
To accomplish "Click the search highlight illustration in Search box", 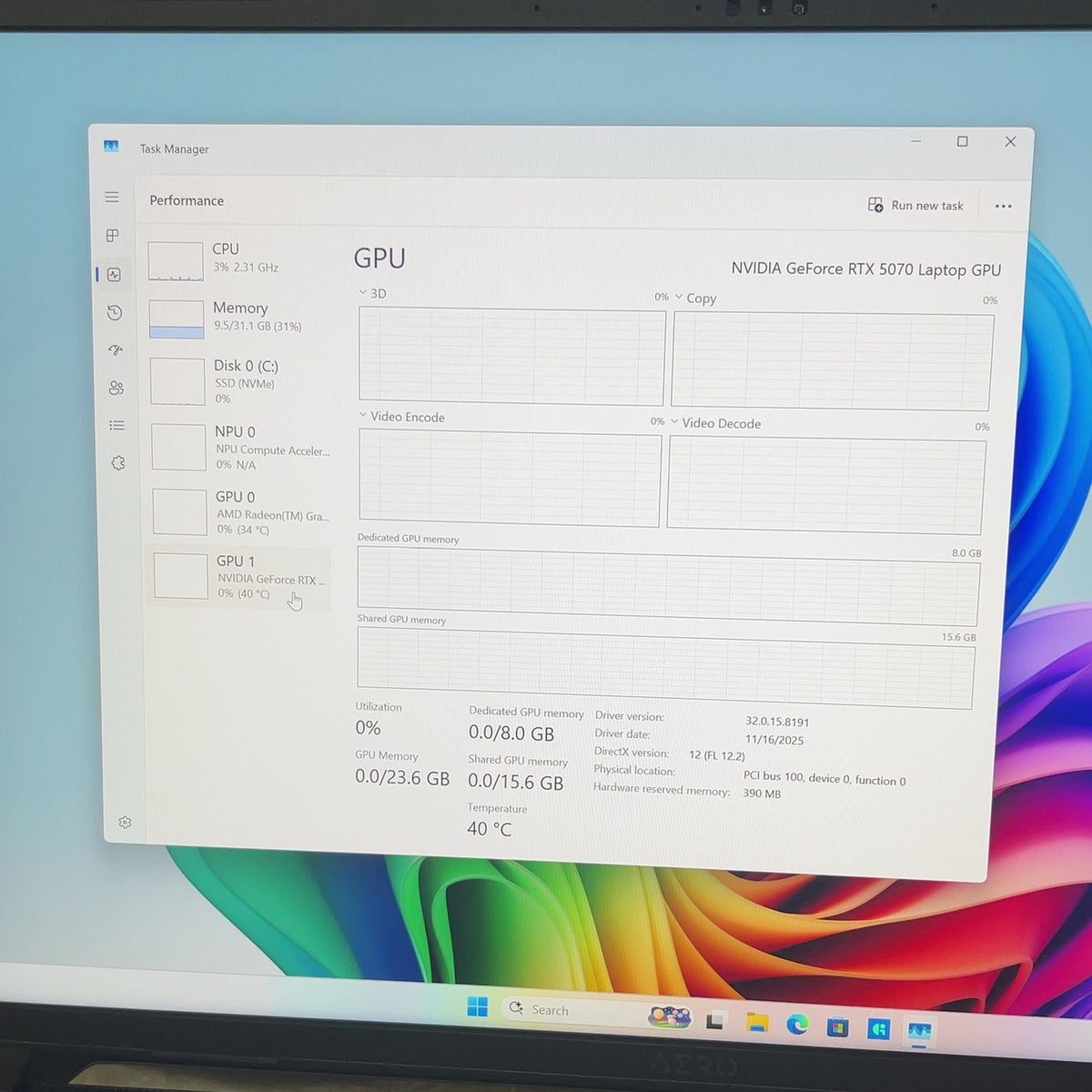I will pyautogui.click(x=670, y=1016).
